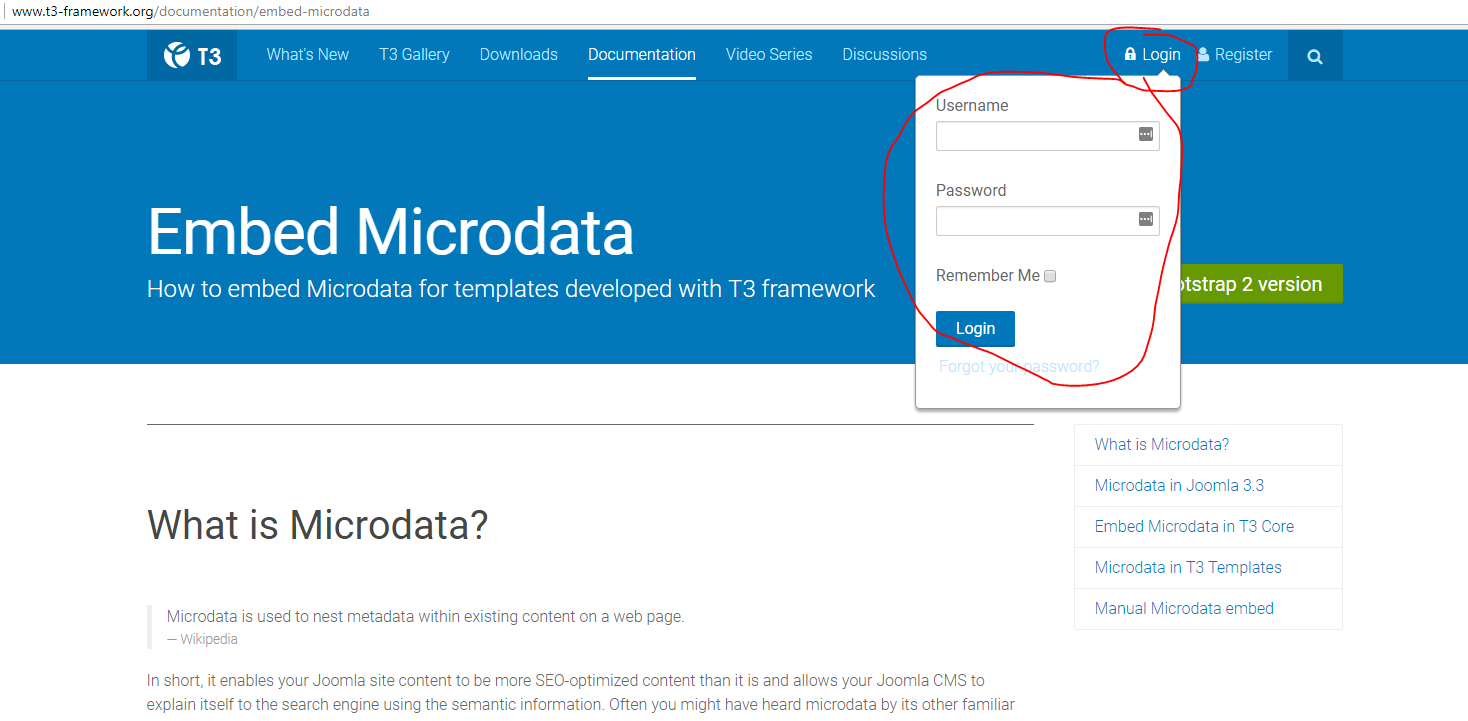
Task: Click the 'How to embed Microdata' subtitle
Action: coord(511,289)
